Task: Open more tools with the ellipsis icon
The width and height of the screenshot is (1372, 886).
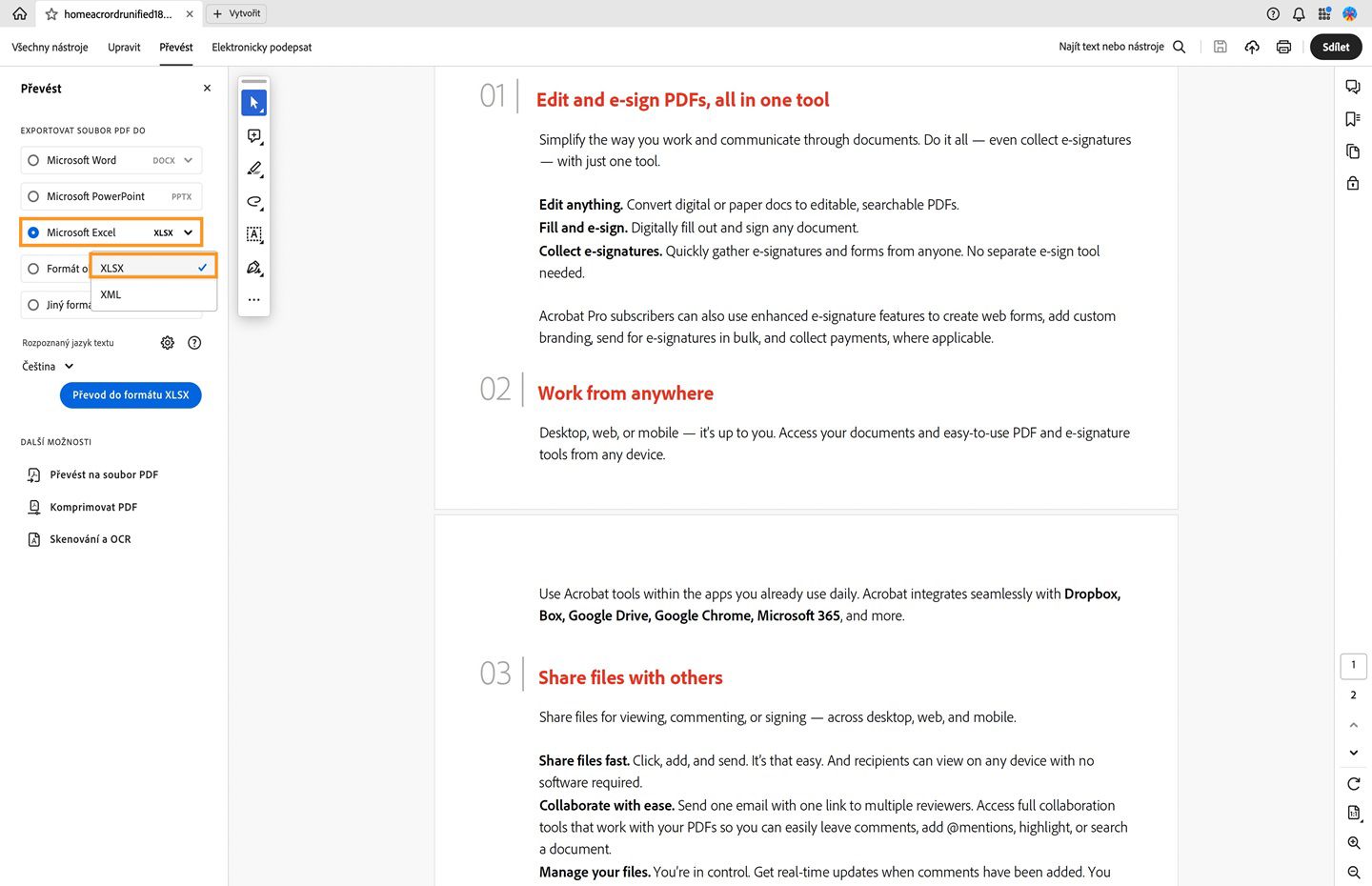Action: point(253,299)
